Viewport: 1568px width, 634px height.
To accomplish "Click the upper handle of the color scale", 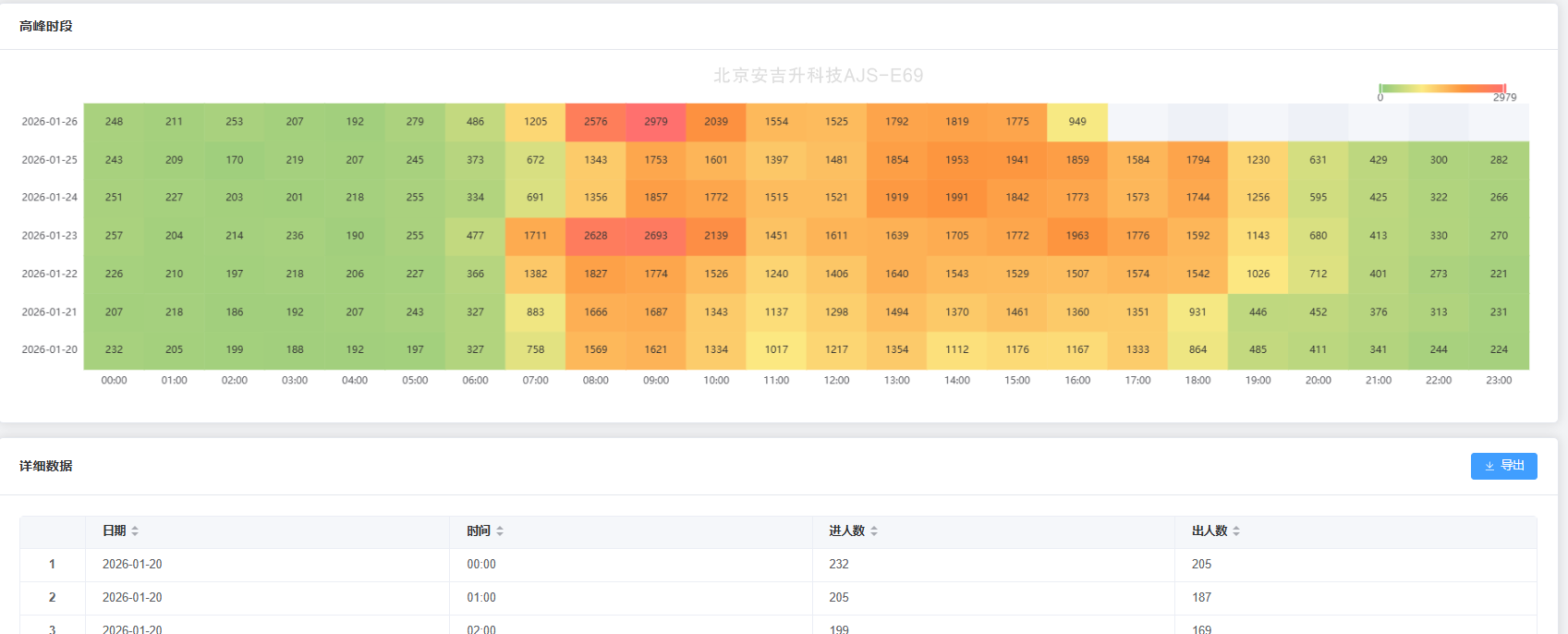I will click(x=1504, y=88).
